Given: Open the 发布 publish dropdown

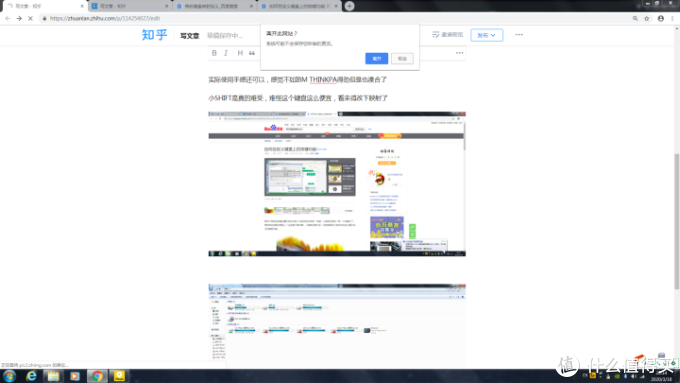Looking at the screenshot, I should (x=487, y=35).
